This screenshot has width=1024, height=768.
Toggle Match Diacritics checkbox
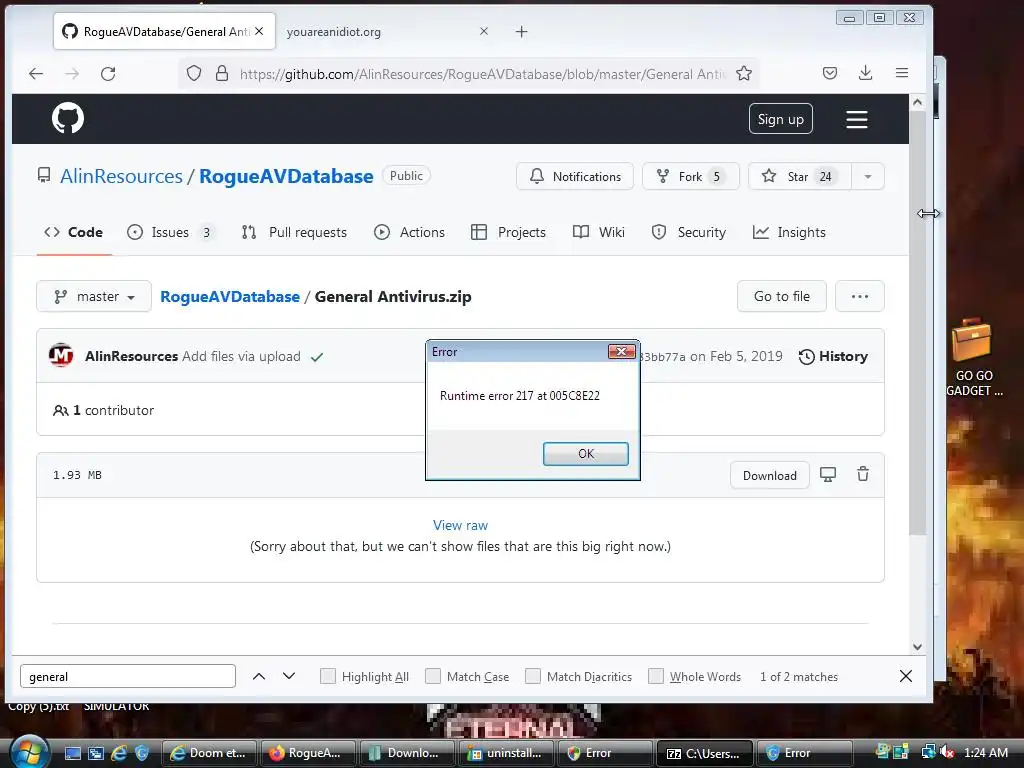tap(533, 676)
